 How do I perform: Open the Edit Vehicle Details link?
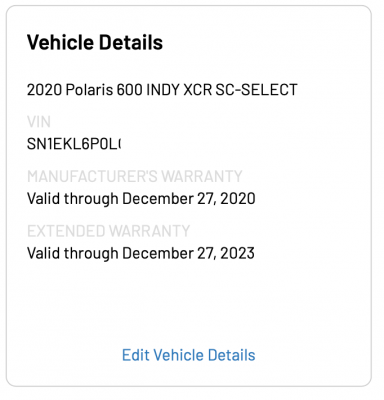click(x=189, y=355)
